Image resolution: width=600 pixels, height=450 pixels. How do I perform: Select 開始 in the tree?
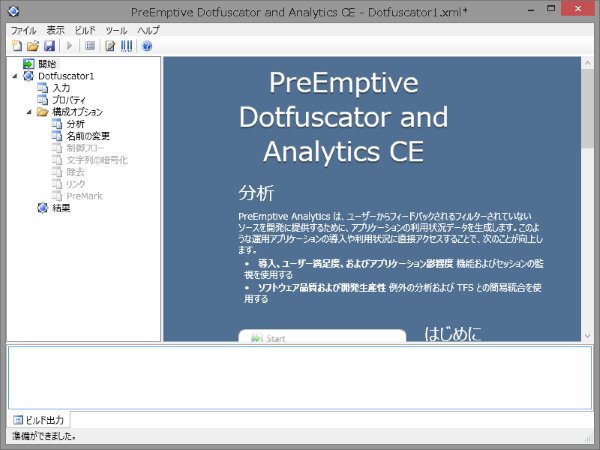point(47,64)
